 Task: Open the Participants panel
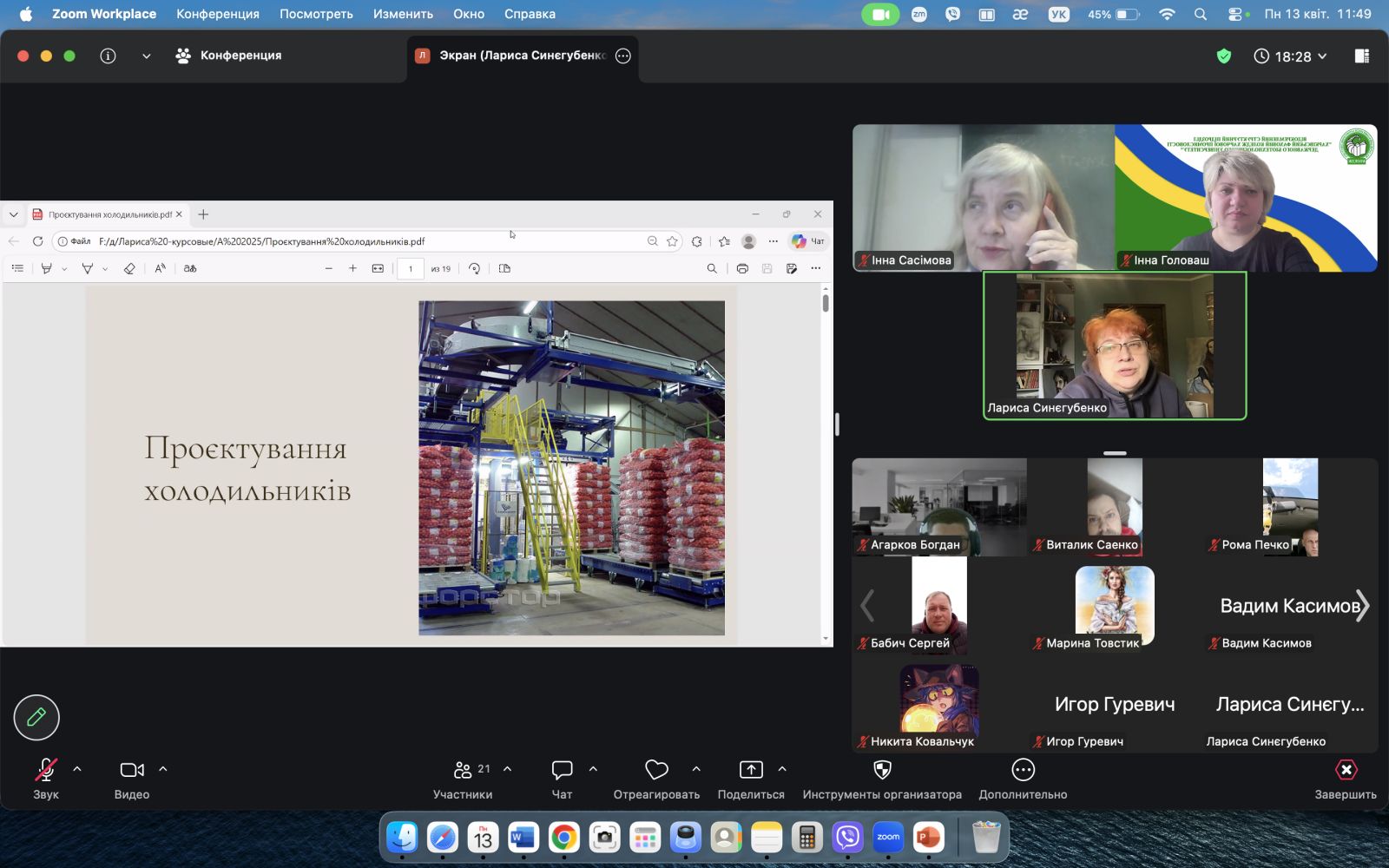(463, 770)
